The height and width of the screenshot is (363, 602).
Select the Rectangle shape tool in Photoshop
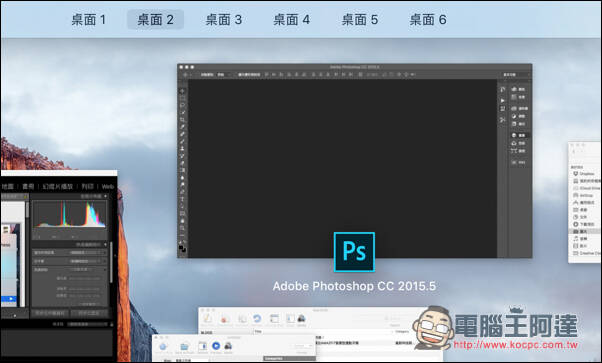point(182,214)
